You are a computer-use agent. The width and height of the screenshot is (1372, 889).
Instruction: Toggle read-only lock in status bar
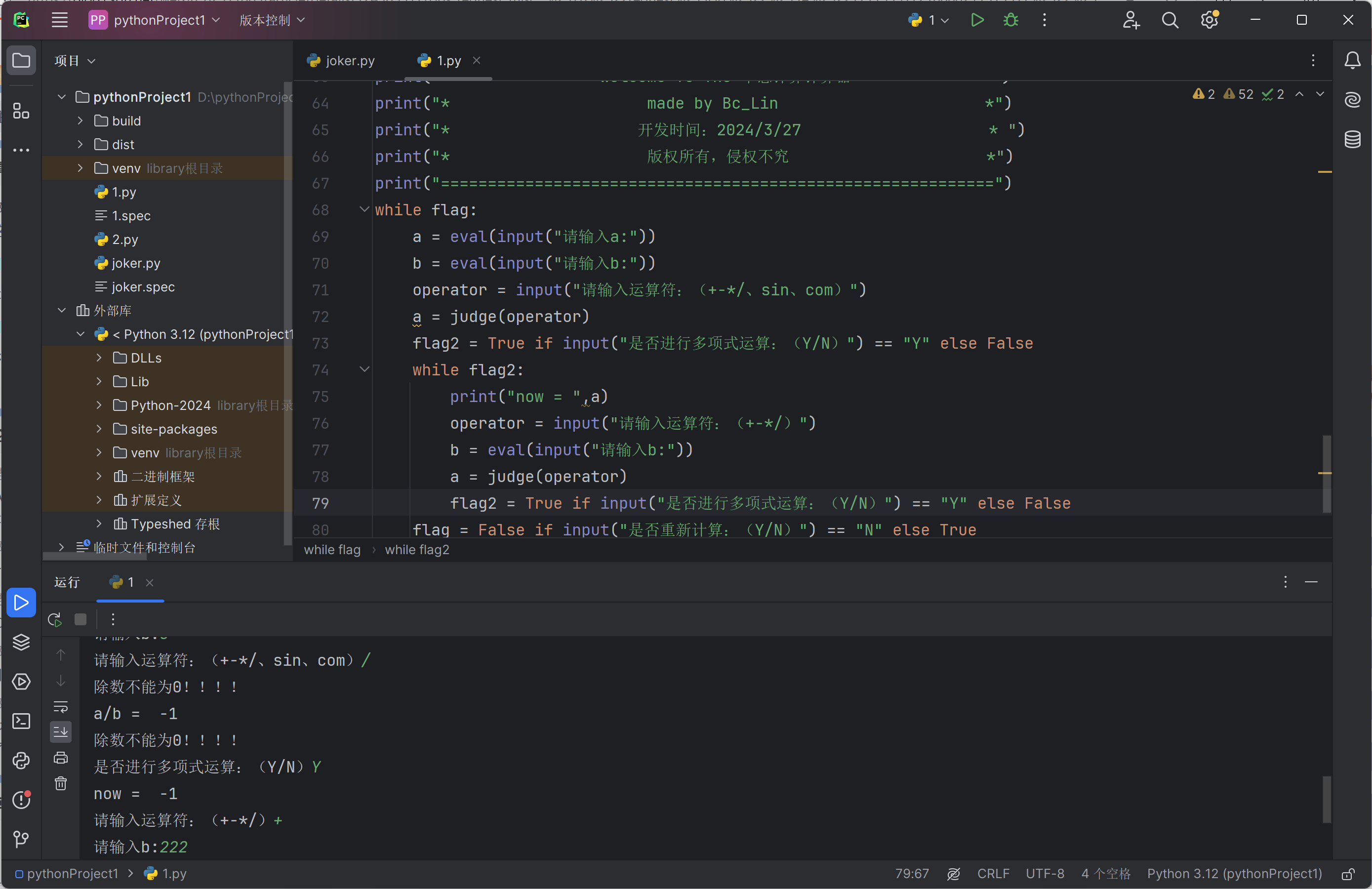click(x=1348, y=874)
